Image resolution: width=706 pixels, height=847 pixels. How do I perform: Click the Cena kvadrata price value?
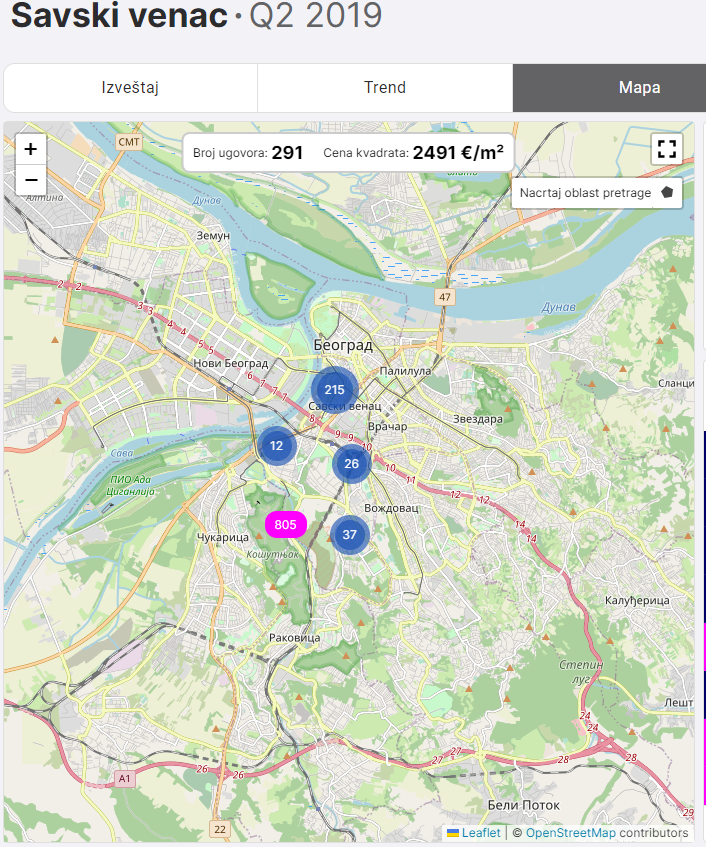coord(457,153)
